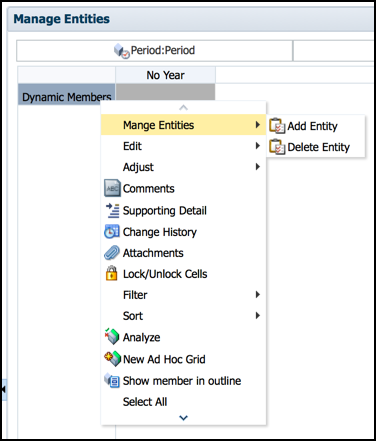Click the Comments ABC icon
The height and width of the screenshot is (441, 376).
coord(112,188)
